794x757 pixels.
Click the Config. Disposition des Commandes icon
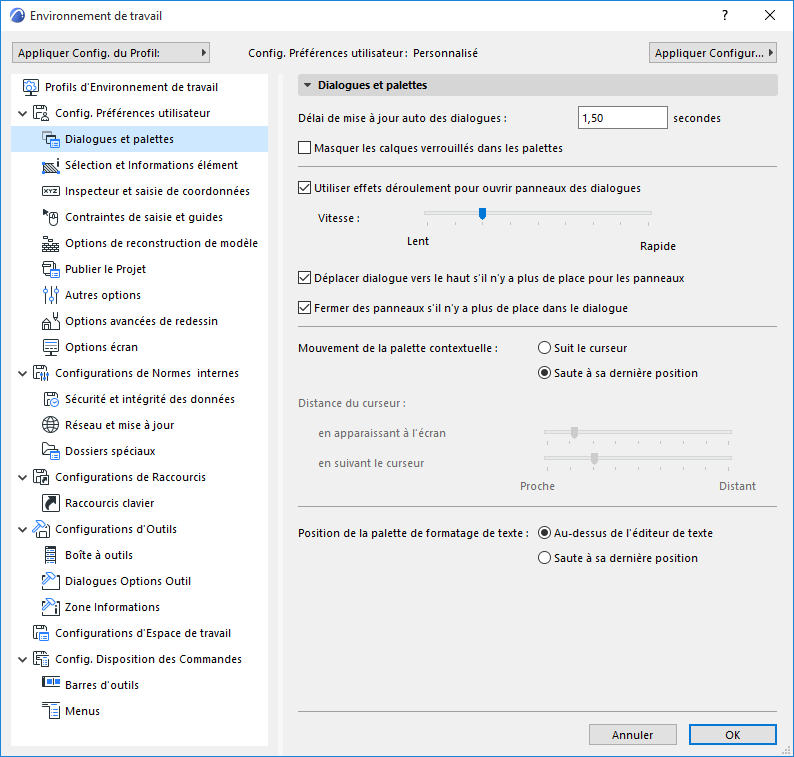point(41,659)
